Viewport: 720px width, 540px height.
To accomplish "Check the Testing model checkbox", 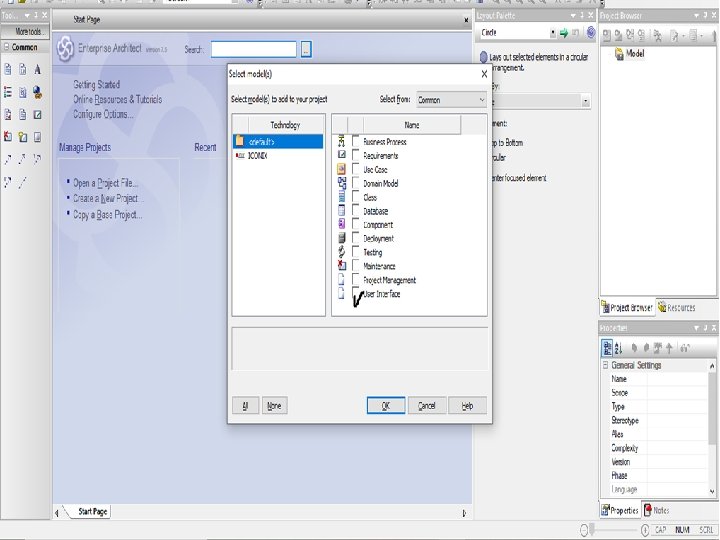I will pyautogui.click(x=356, y=251).
